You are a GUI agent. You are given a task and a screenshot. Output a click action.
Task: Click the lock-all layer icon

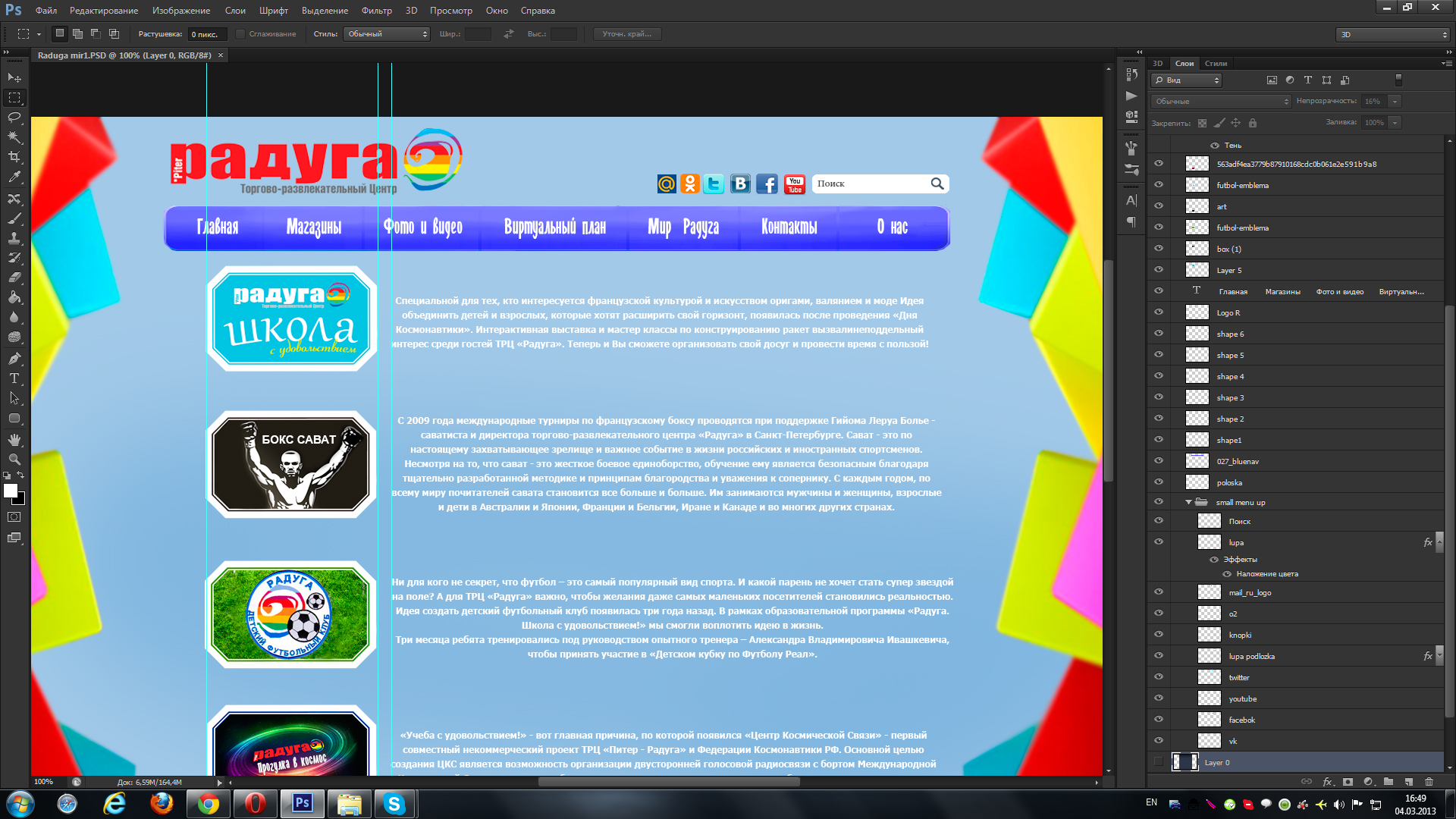tap(1253, 123)
